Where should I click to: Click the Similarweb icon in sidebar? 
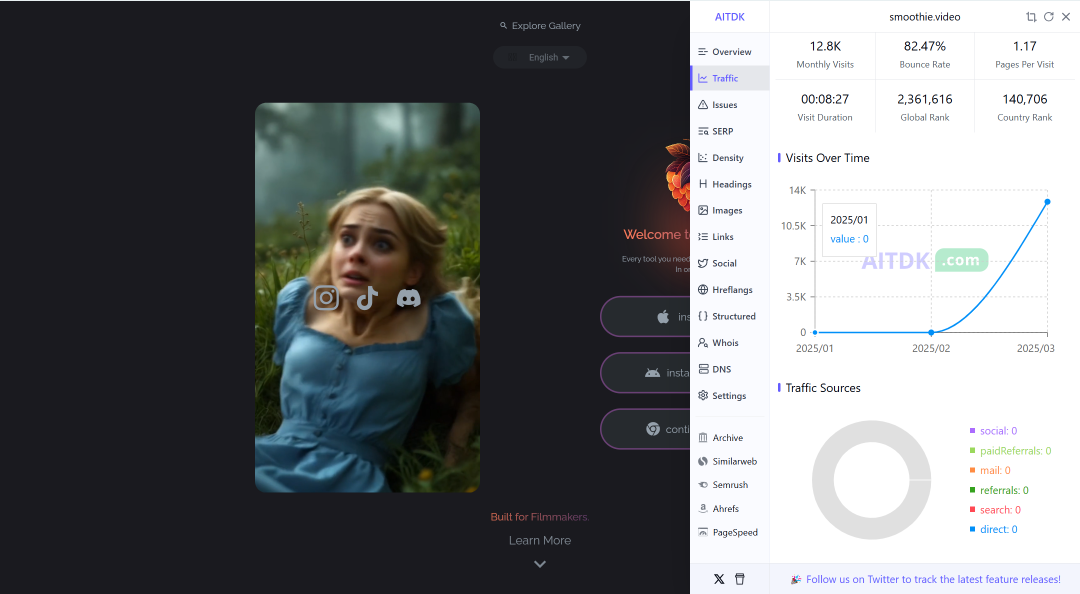(703, 461)
